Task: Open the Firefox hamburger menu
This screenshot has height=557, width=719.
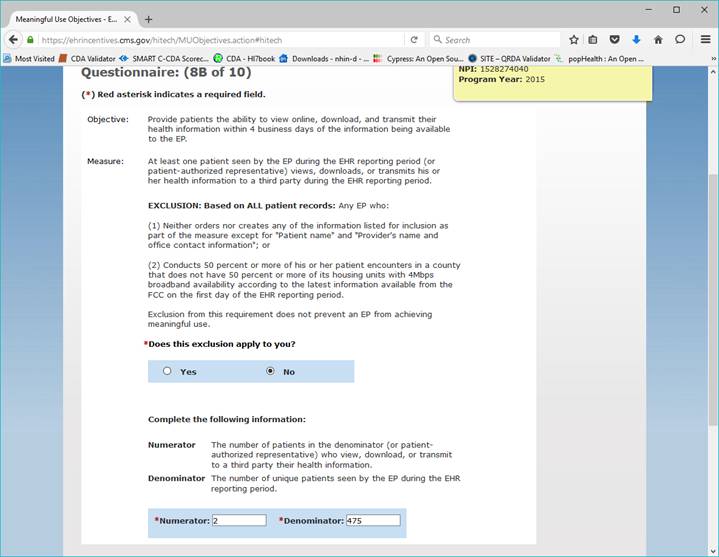Action: tap(705, 40)
